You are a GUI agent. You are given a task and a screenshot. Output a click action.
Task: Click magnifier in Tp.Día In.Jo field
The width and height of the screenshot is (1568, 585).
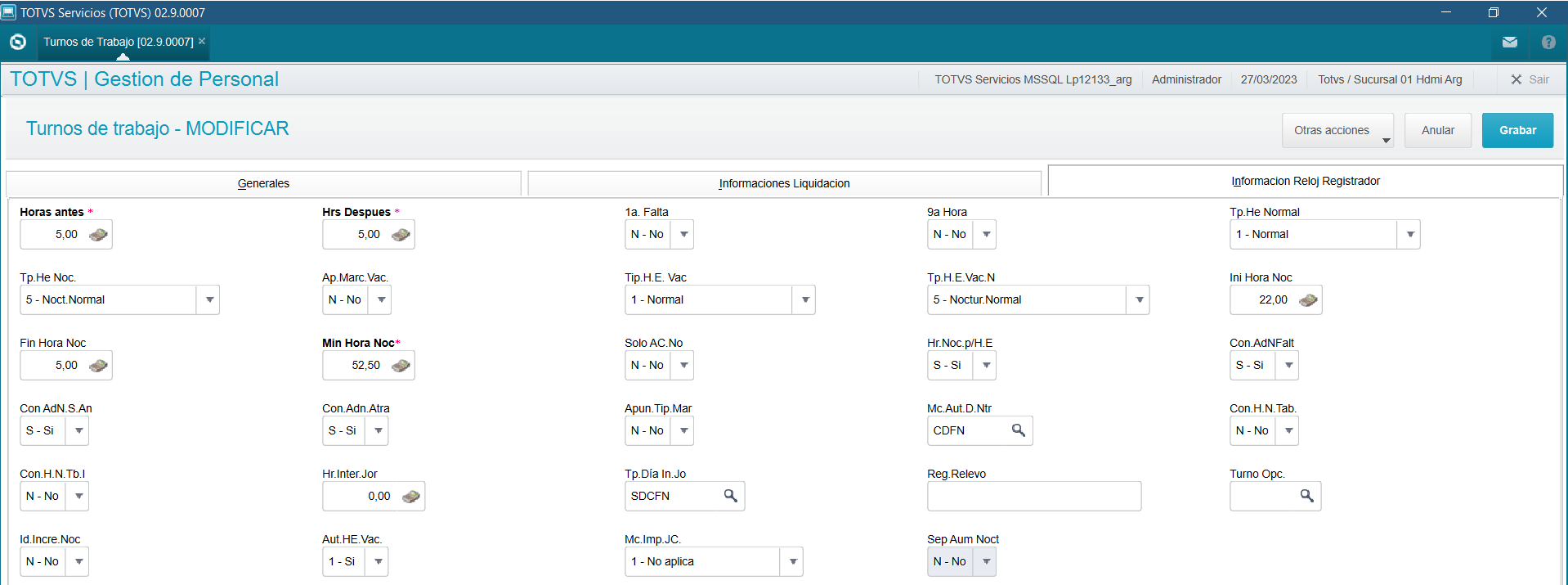click(731, 496)
